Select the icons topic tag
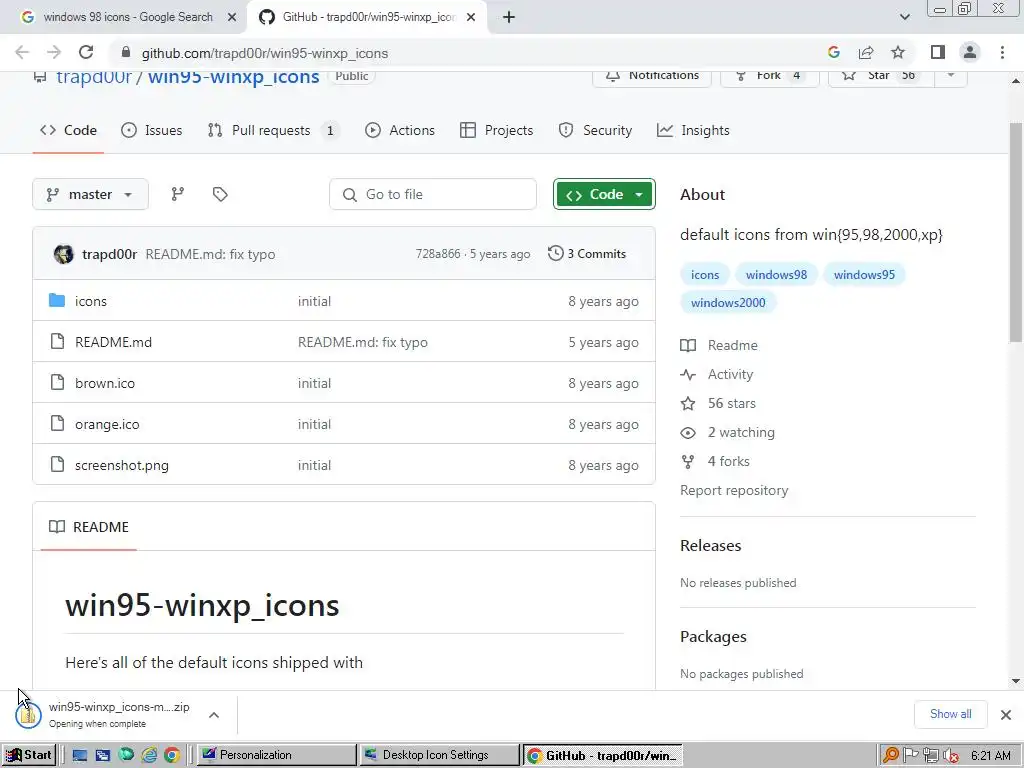1024x768 pixels. pos(705,274)
